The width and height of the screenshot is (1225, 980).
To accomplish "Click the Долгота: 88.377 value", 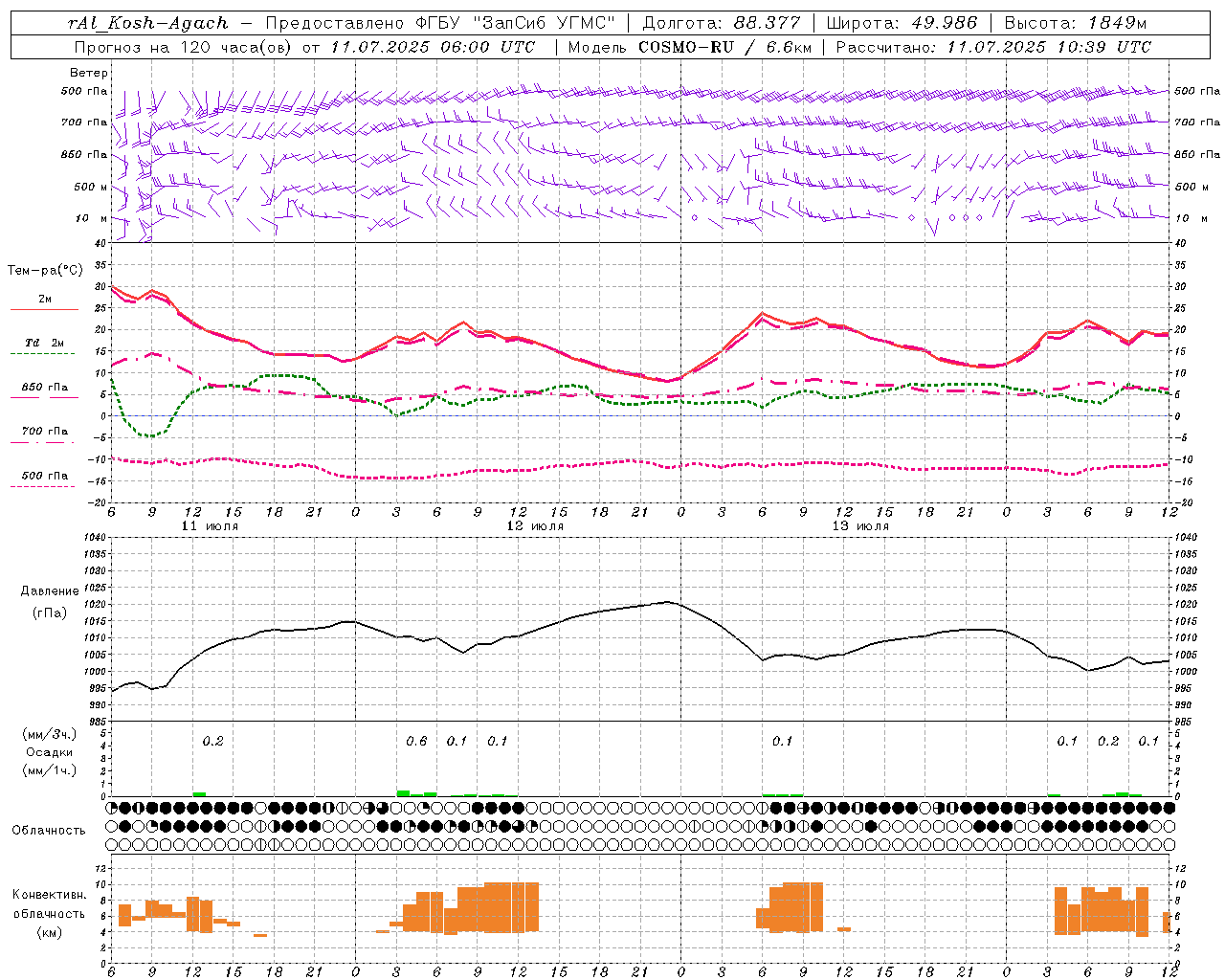I will 722,23.
